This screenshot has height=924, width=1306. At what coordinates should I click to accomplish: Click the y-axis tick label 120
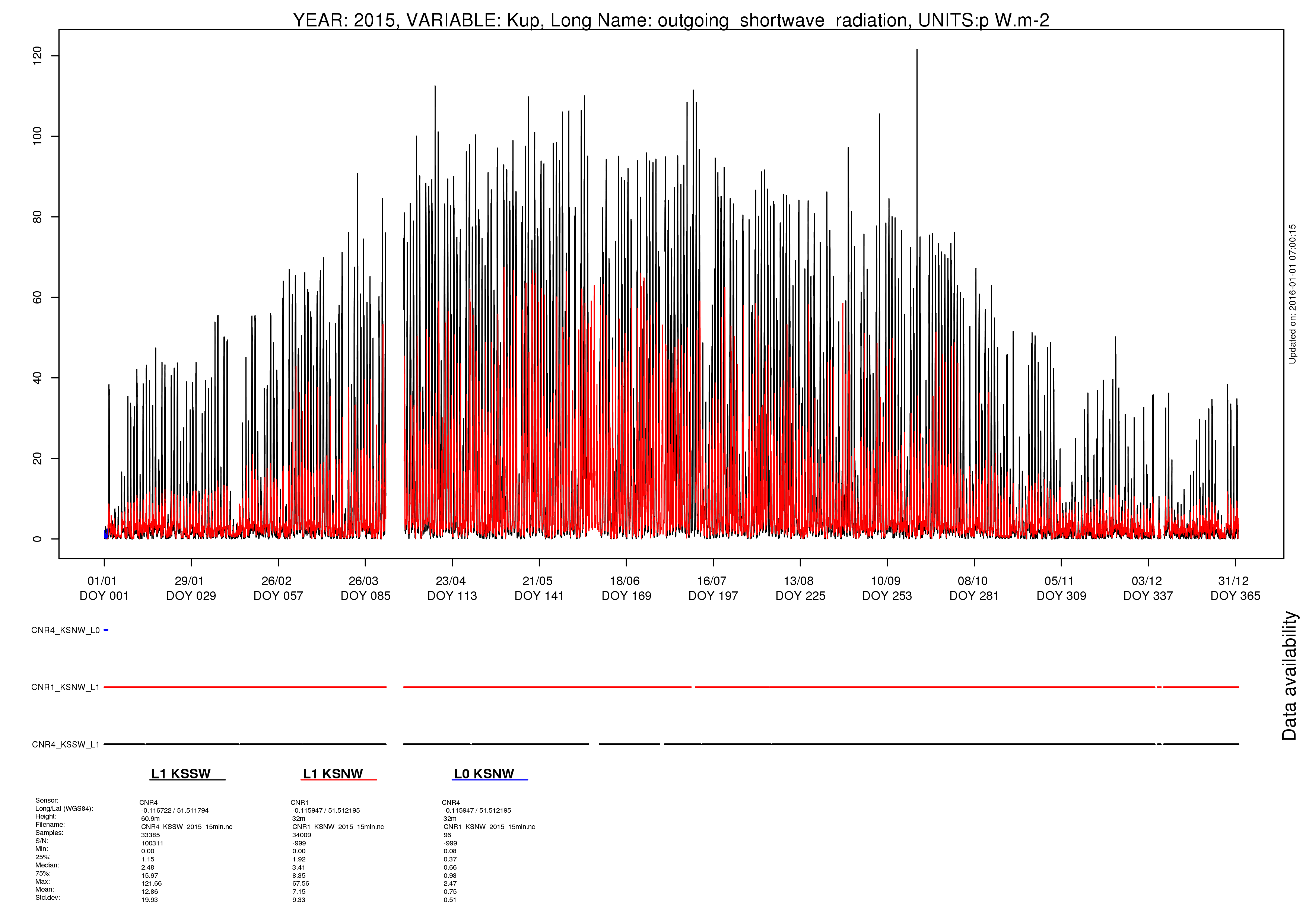37,56
